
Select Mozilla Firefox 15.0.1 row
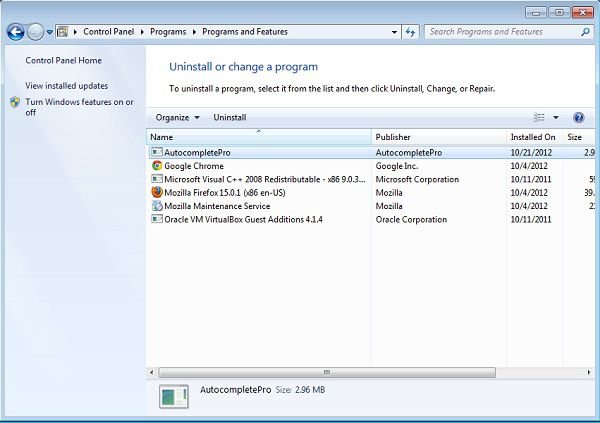point(371,193)
